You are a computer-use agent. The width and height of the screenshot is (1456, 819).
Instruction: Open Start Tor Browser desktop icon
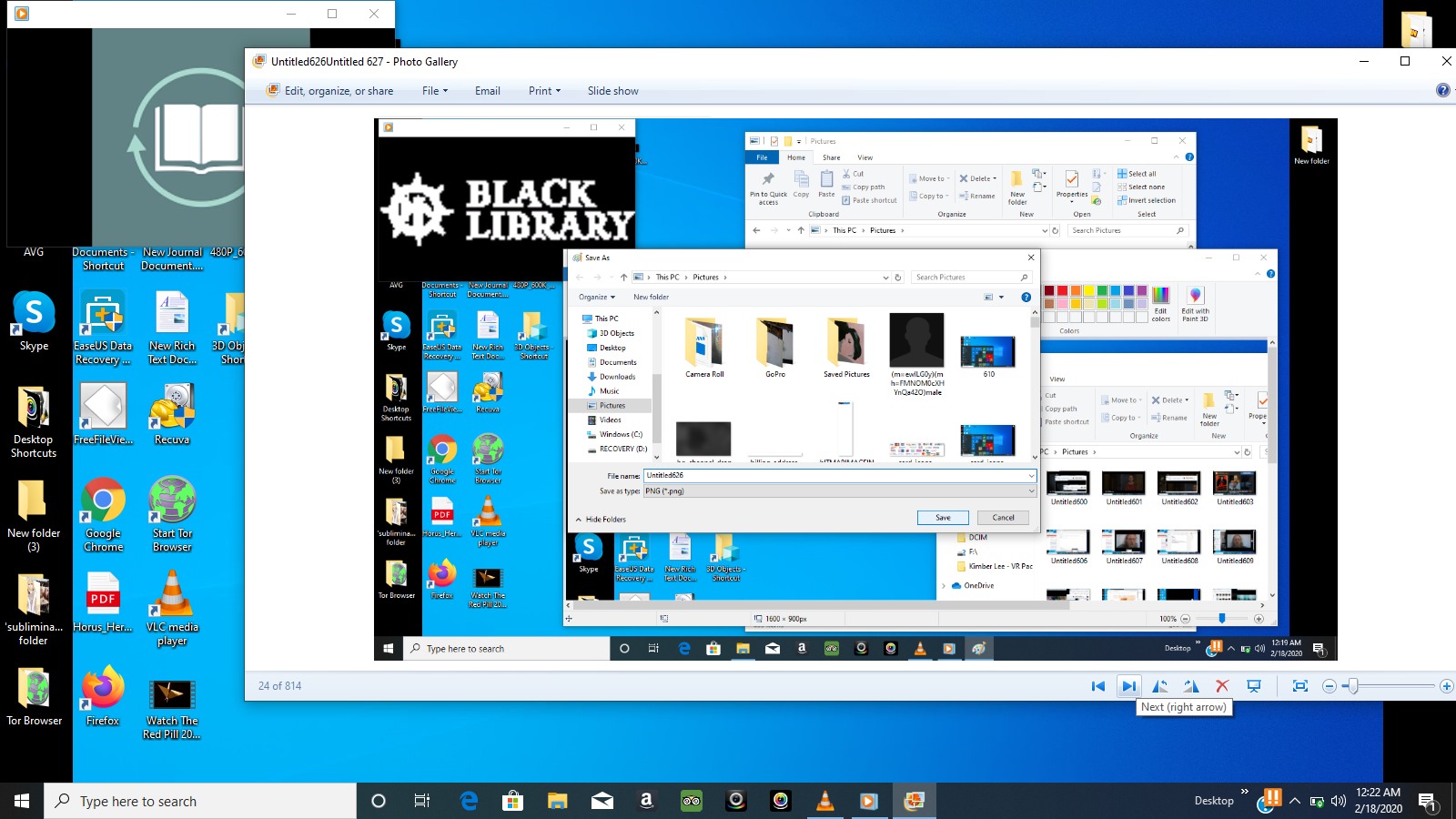[x=172, y=514]
